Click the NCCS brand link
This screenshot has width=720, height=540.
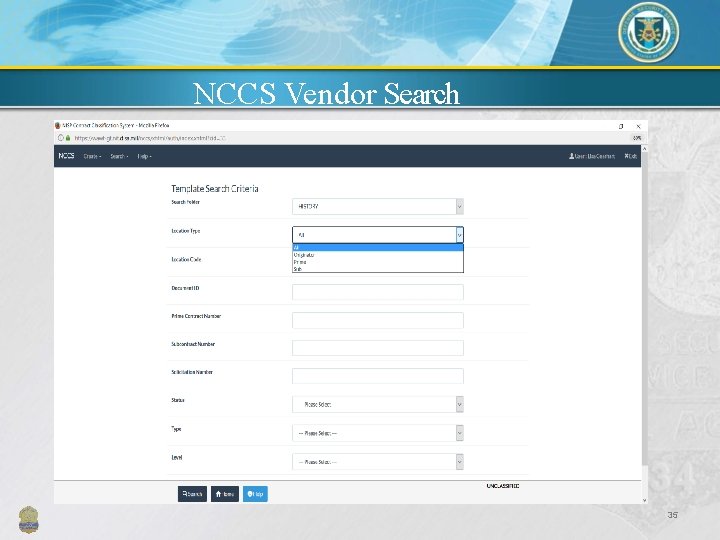pyautogui.click(x=66, y=156)
